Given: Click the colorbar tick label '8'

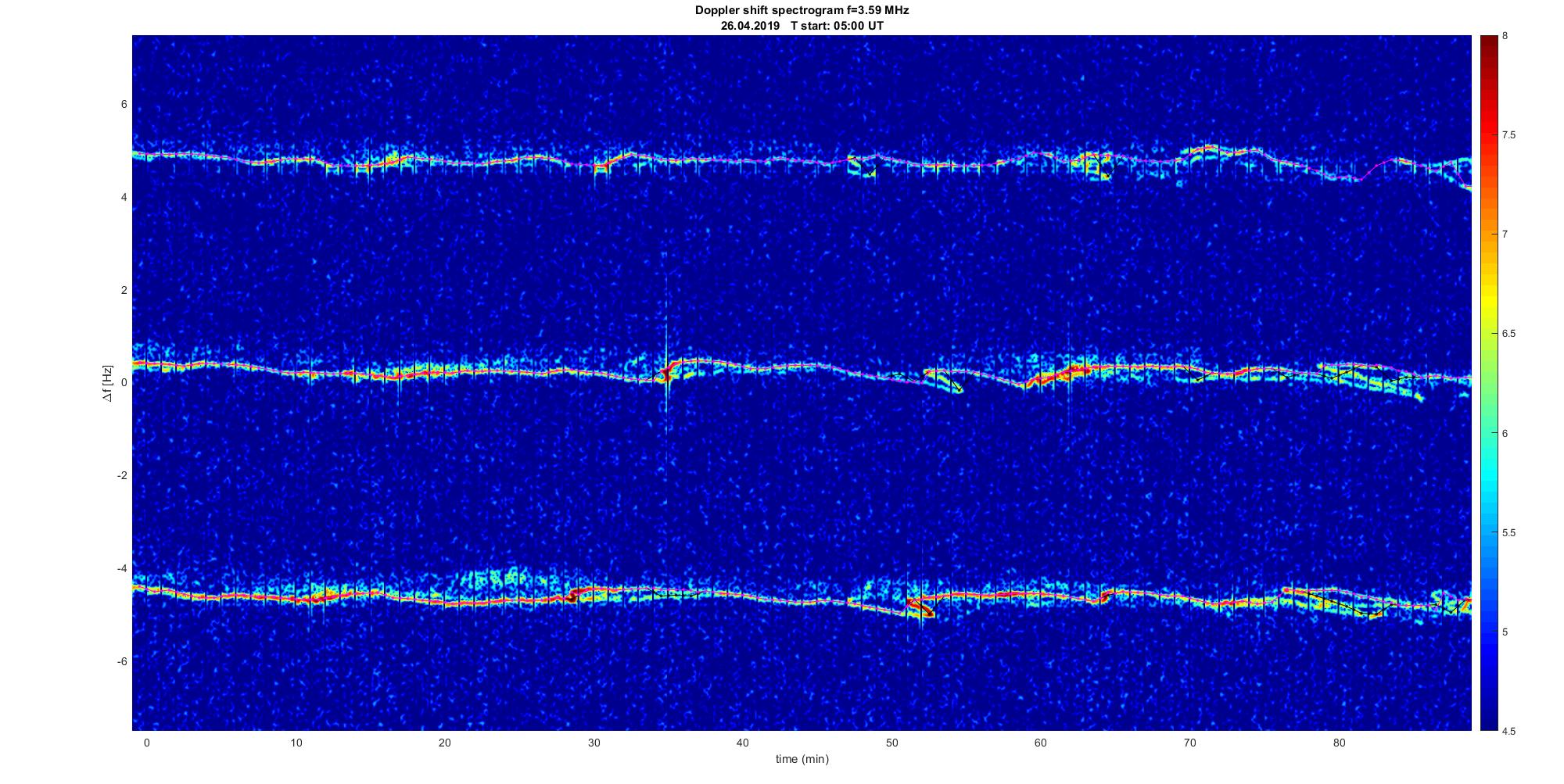Looking at the screenshot, I should (x=1505, y=36).
